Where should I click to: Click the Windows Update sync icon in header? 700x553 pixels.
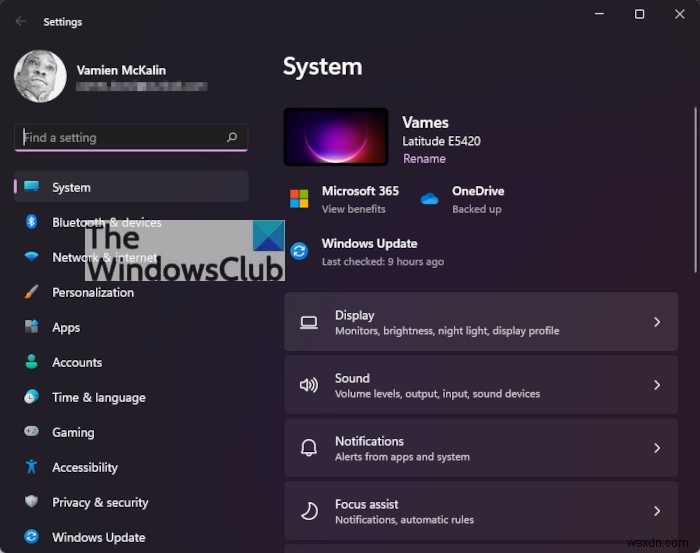299,251
